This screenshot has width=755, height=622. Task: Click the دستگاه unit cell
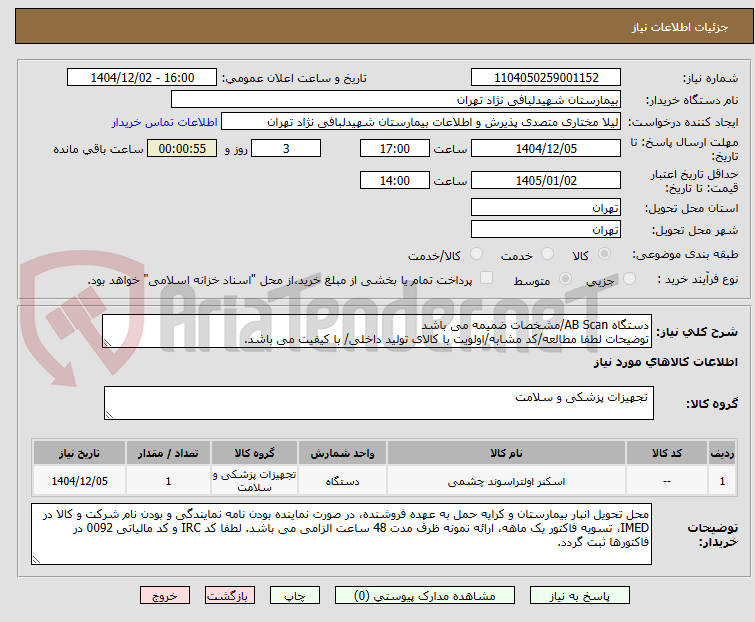342,481
